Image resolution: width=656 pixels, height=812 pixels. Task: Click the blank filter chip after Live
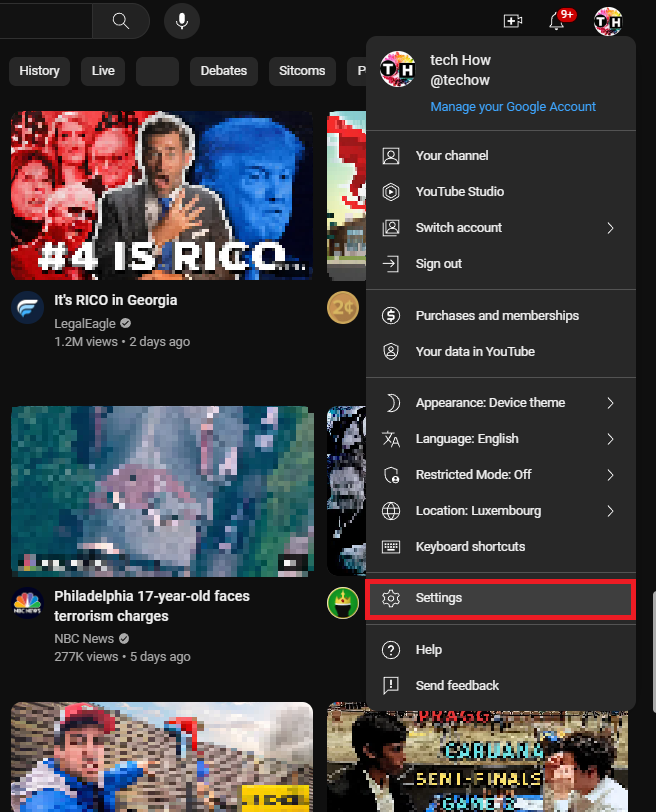[157, 71]
